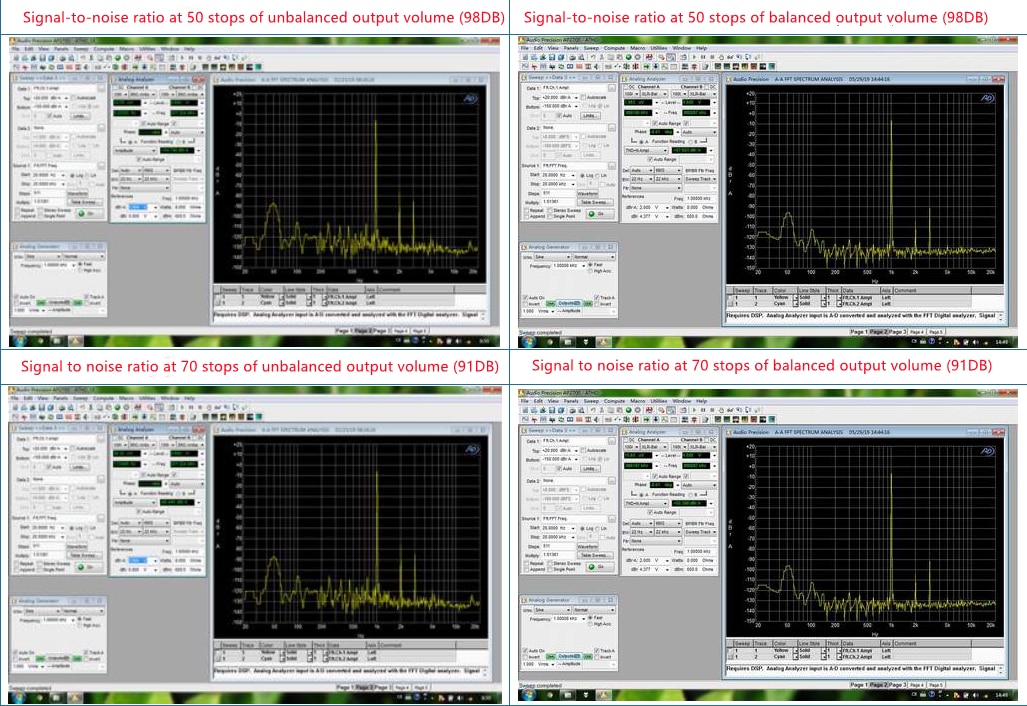
Task: Click undo arrow toolbar icon, balanced 98DB screenshot
Action: pyautogui.click(x=593, y=57)
